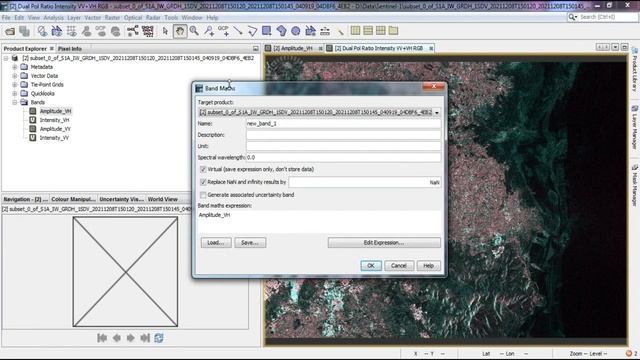Click the tile horizontally window icon

click(356, 31)
